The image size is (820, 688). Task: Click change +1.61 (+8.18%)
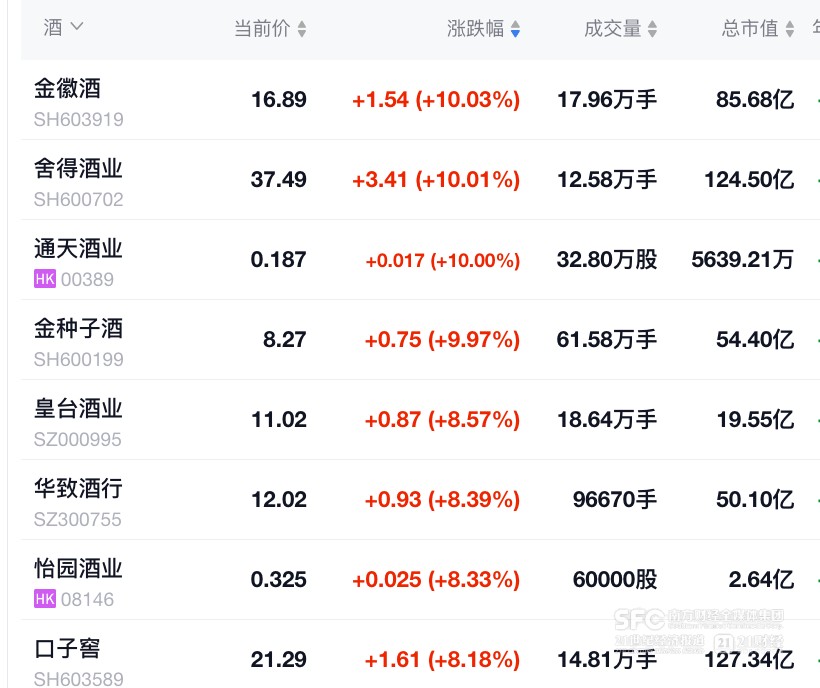[x=442, y=659]
